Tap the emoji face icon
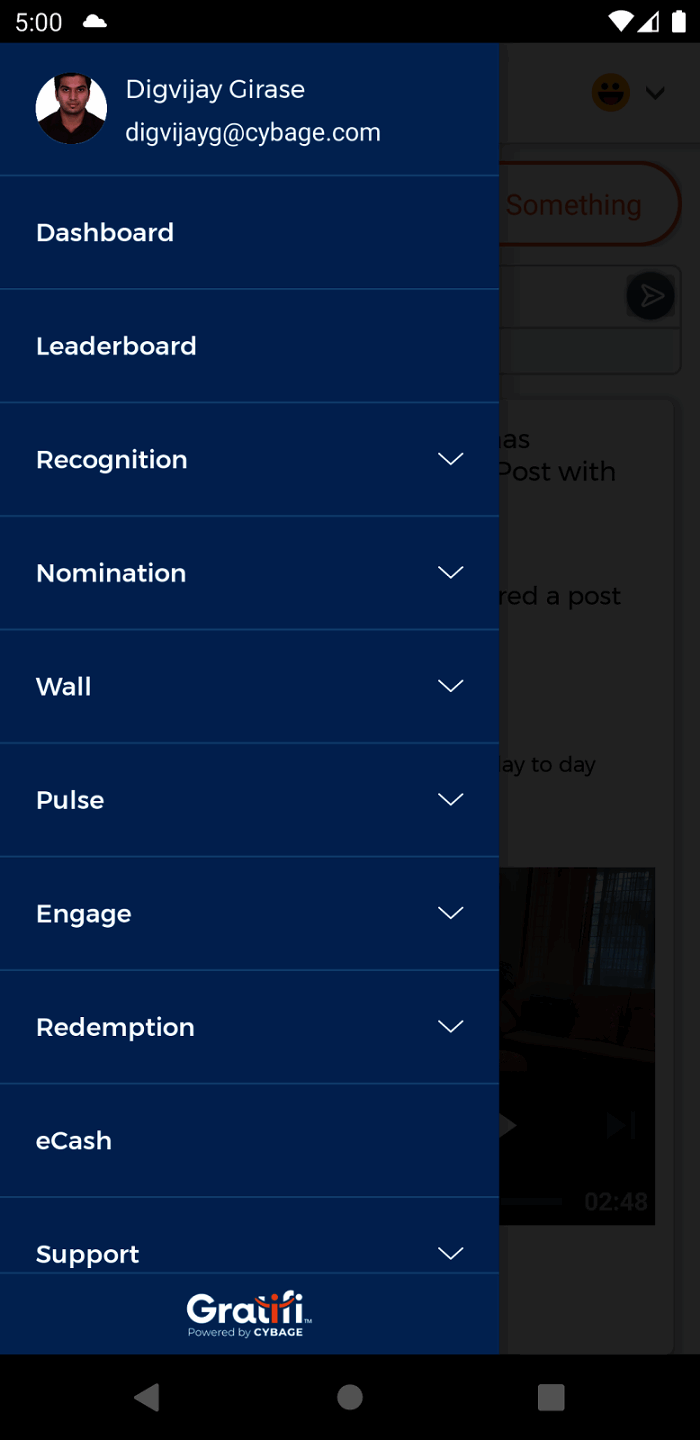 610,93
